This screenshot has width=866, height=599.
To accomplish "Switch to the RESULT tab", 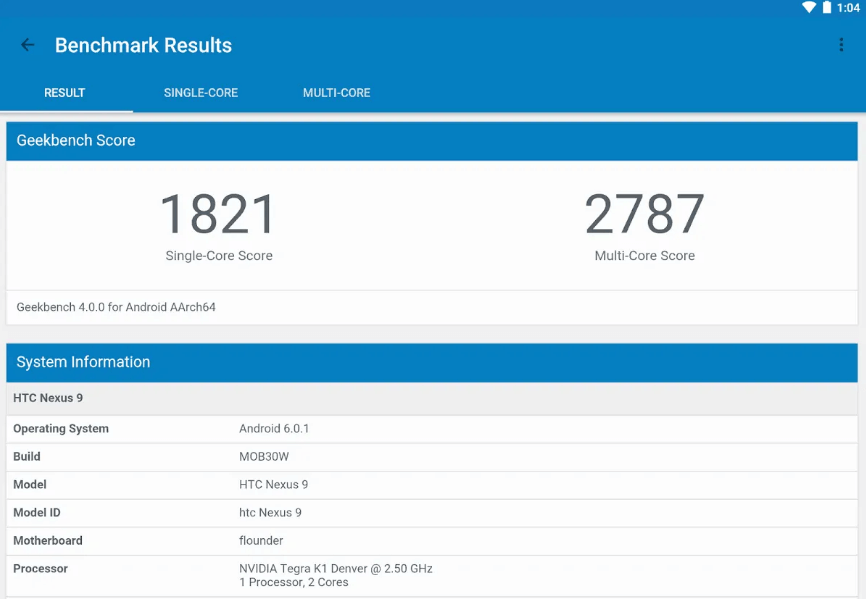I will tap(65, 93).
